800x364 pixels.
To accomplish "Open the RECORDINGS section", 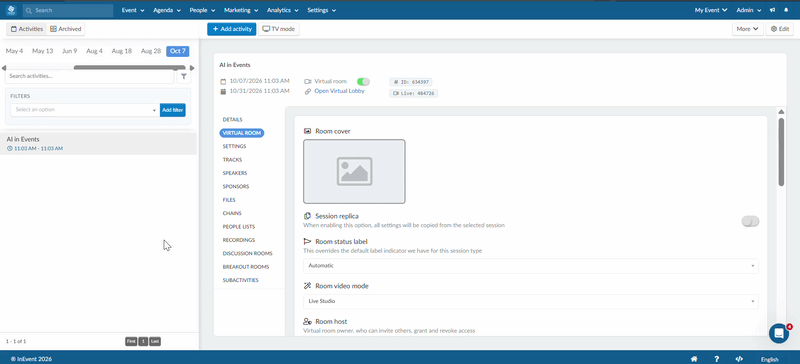I will [x=238, y=240].
